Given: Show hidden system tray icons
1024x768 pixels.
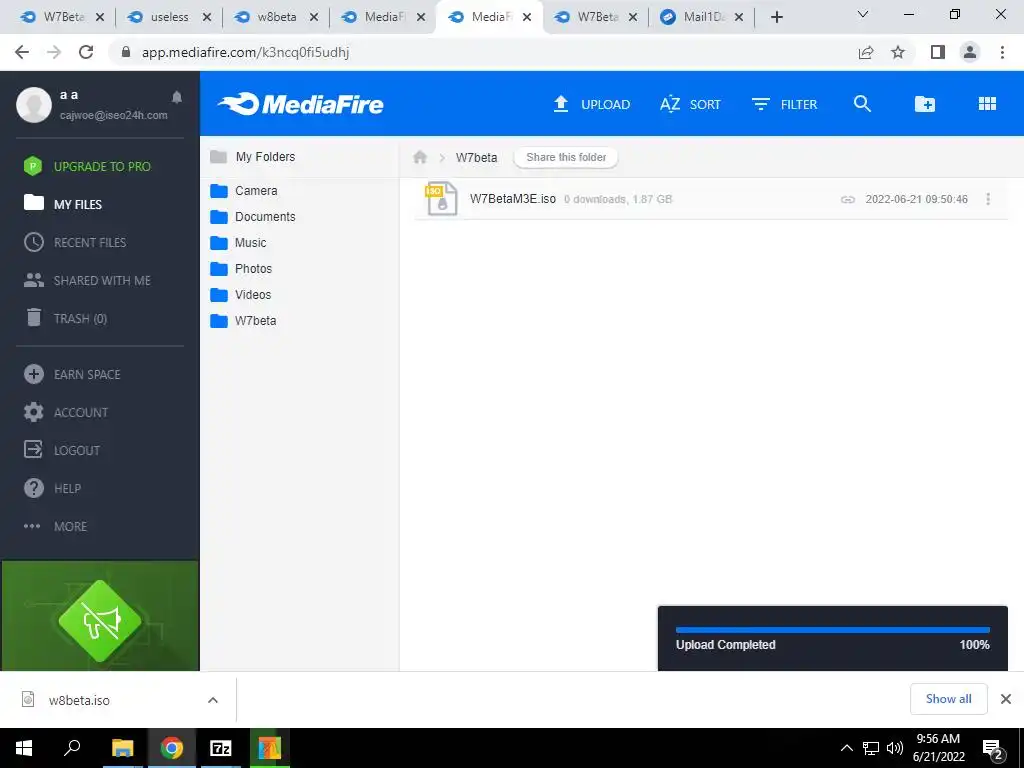Looking at the screenshot, I should 846,748.
